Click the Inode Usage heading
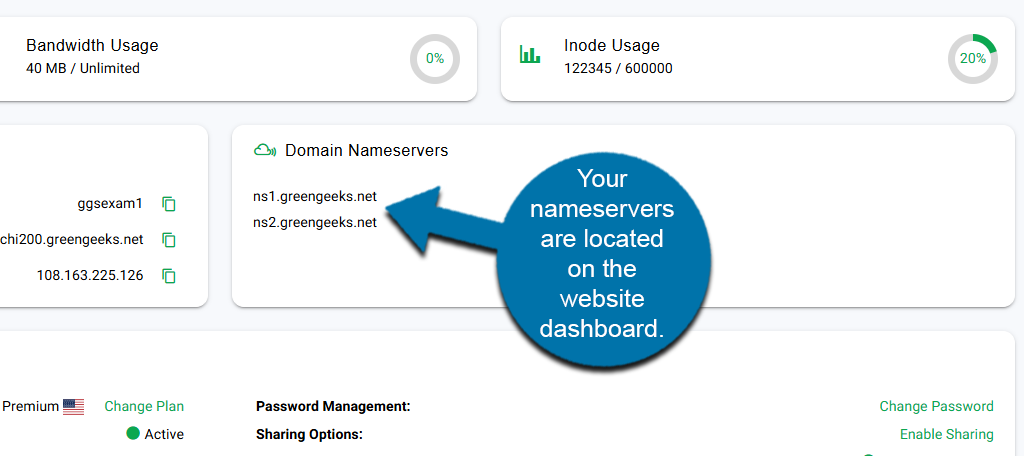The image size is (1024, 456). coord(612,46)
